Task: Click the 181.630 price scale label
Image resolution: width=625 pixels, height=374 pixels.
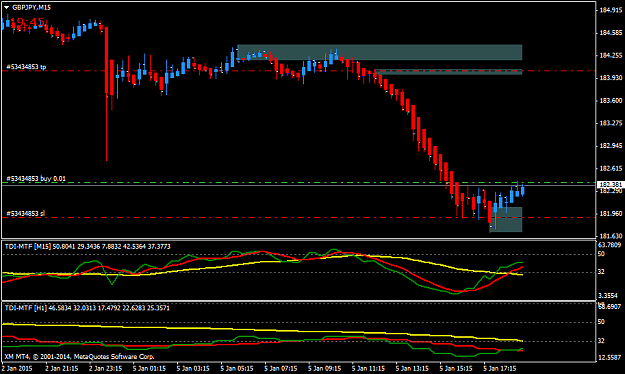Action: point(611,236)
